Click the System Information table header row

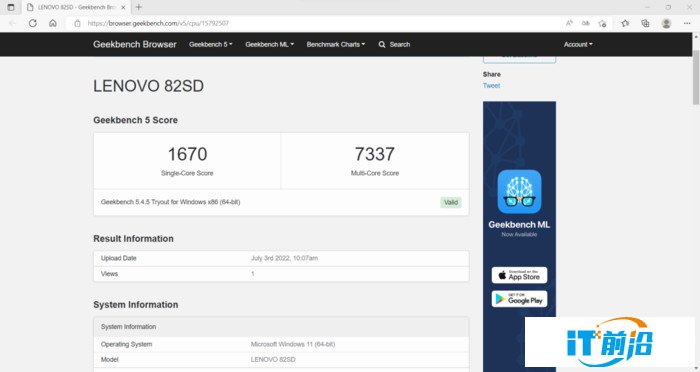click(x=281, y=327)
